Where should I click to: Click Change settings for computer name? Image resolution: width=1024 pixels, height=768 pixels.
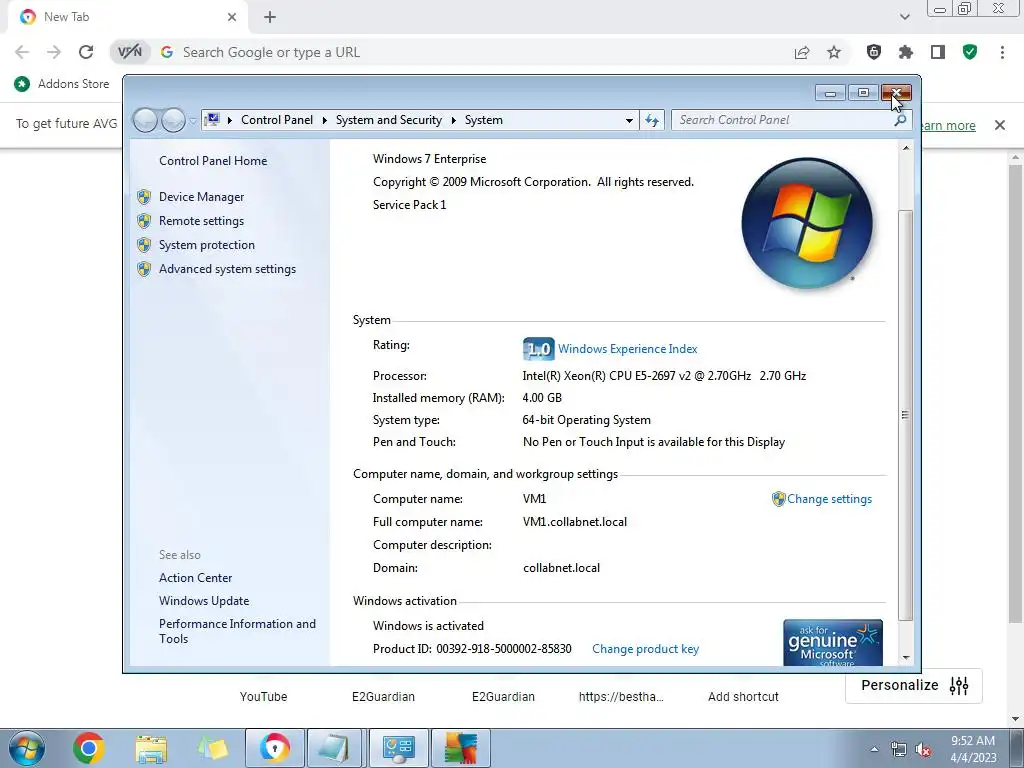point(829,499)
